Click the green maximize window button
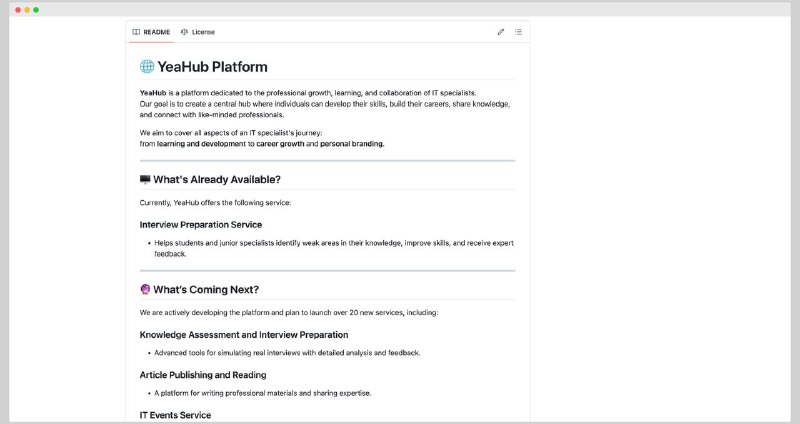Screen dimensions: 800x424 coord(36,10)
